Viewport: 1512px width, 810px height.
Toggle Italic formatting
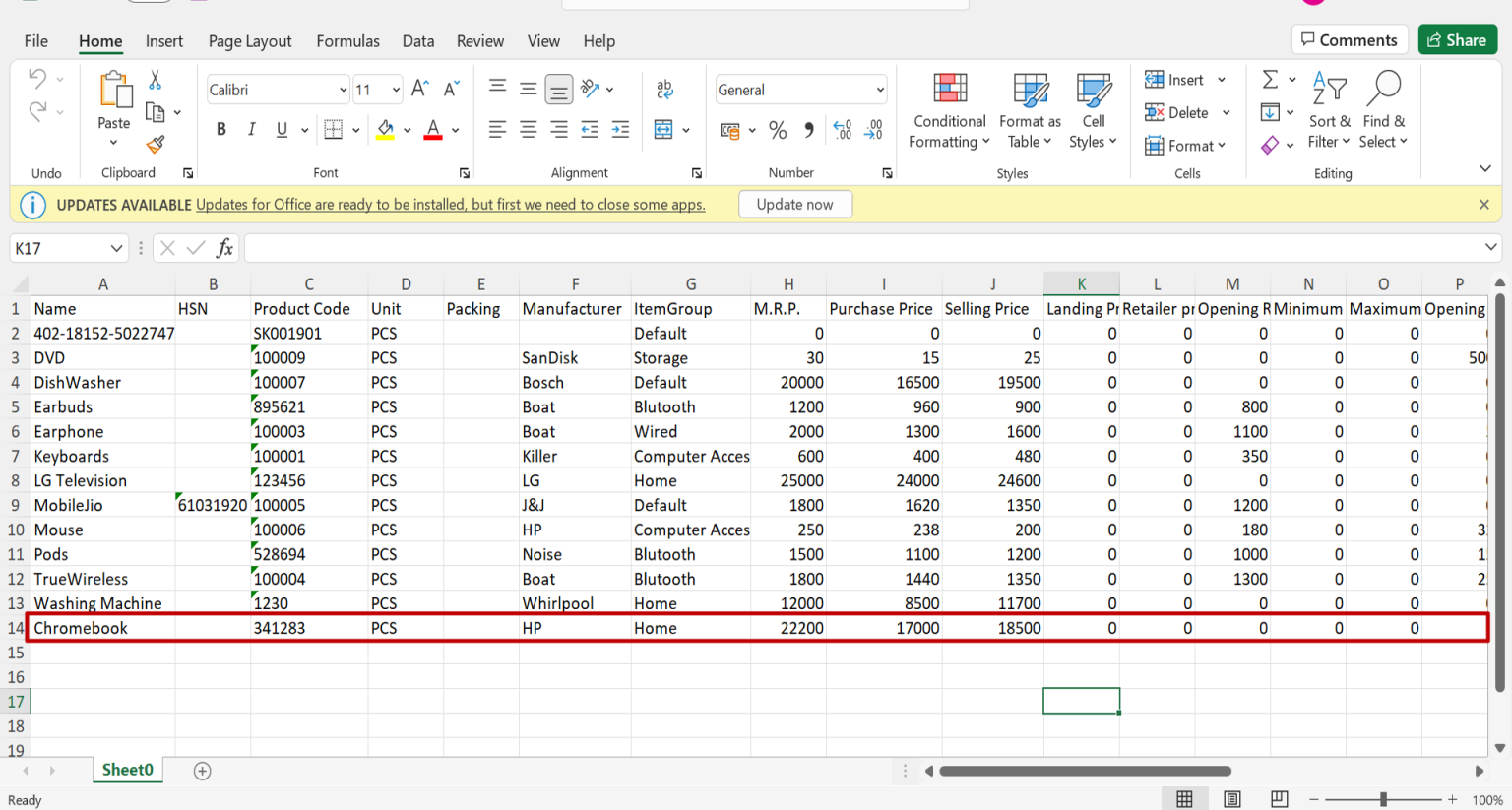click(251, 129)
